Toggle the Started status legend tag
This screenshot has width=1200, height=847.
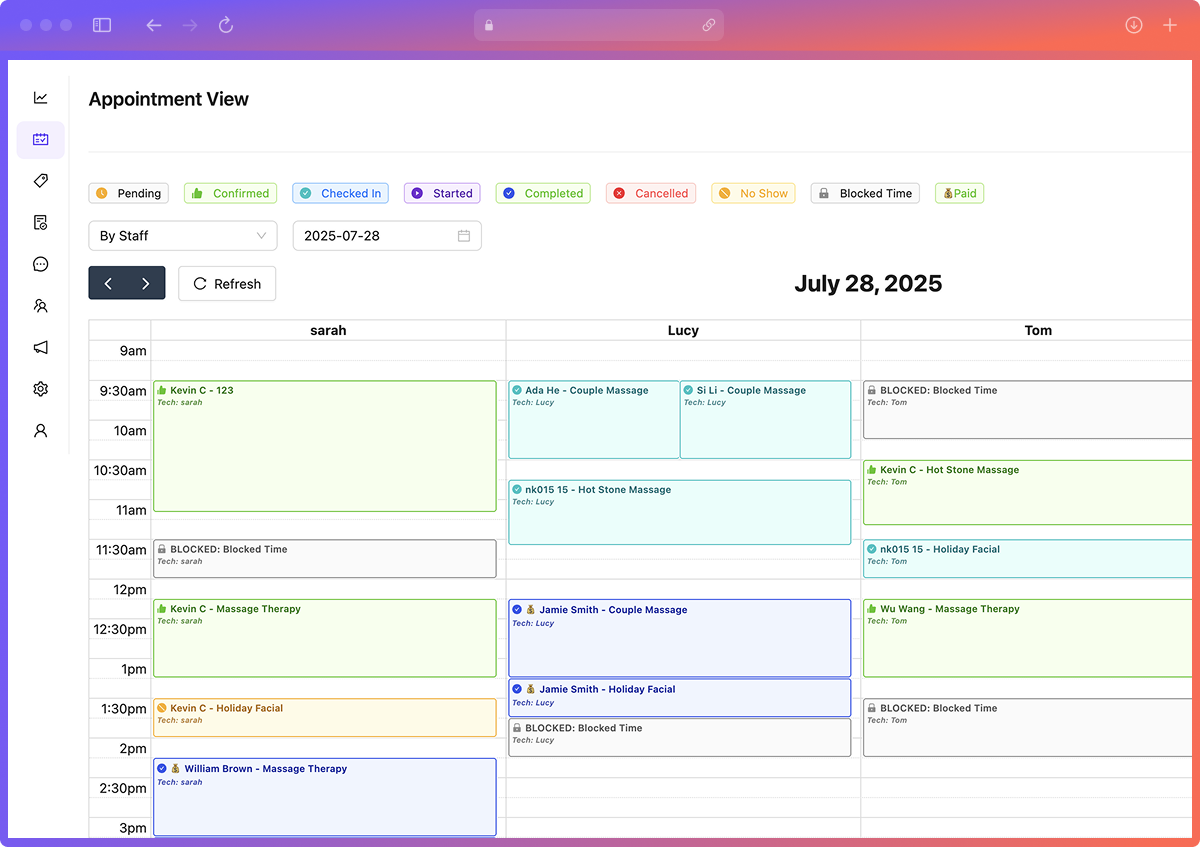click(443, 194)
